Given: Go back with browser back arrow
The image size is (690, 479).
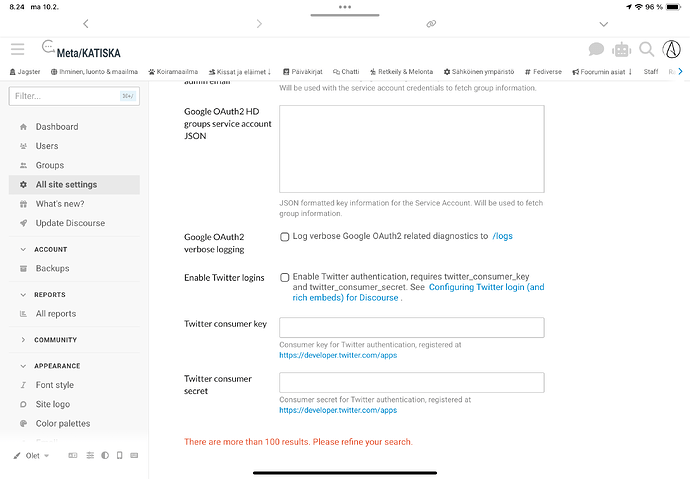Looking at the screenshot, I should (86, 24).
